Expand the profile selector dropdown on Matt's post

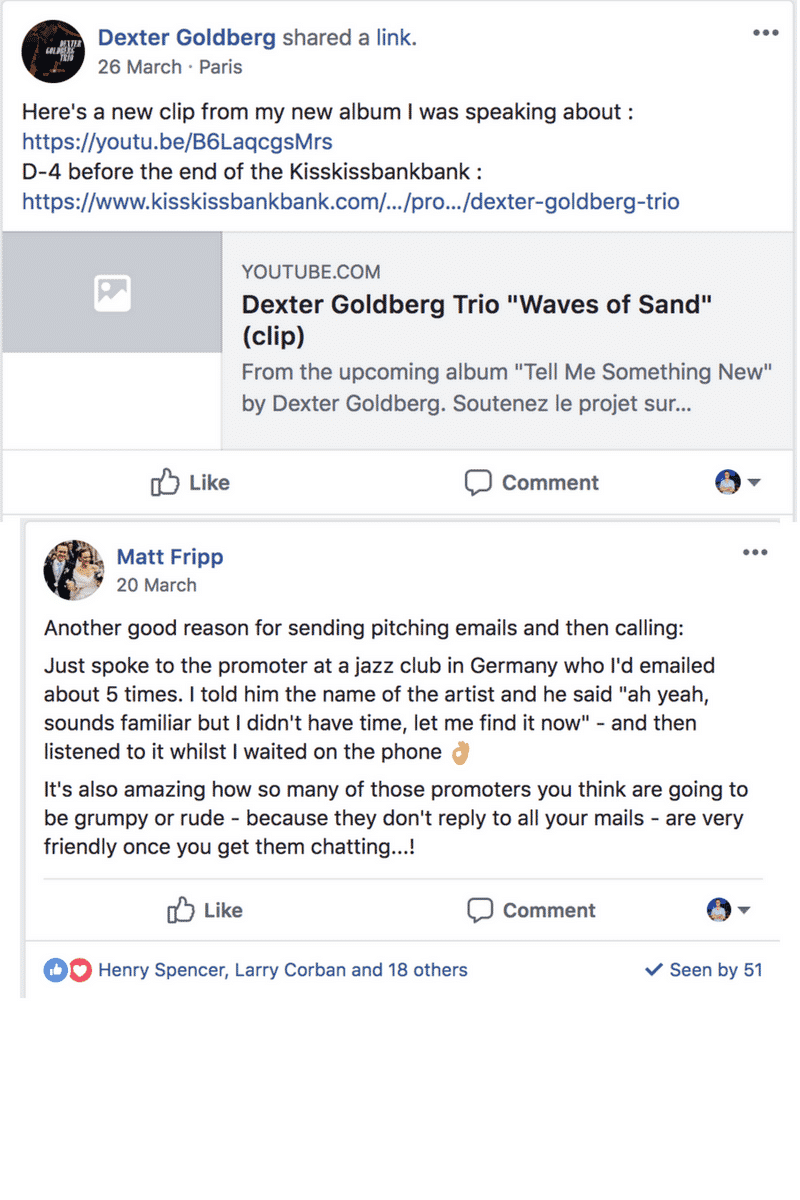click(732, 910)
